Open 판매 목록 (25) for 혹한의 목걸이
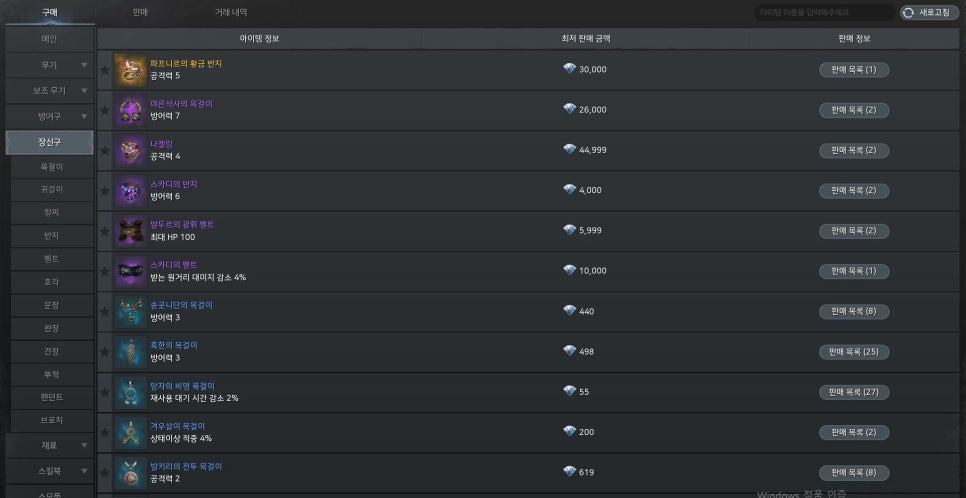966x498 pixels. click(854, 352)
